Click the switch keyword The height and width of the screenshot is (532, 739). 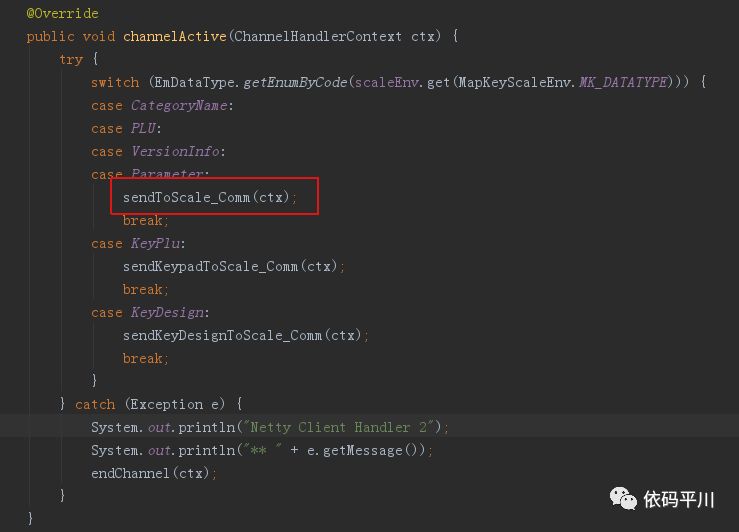click(115, 82)
